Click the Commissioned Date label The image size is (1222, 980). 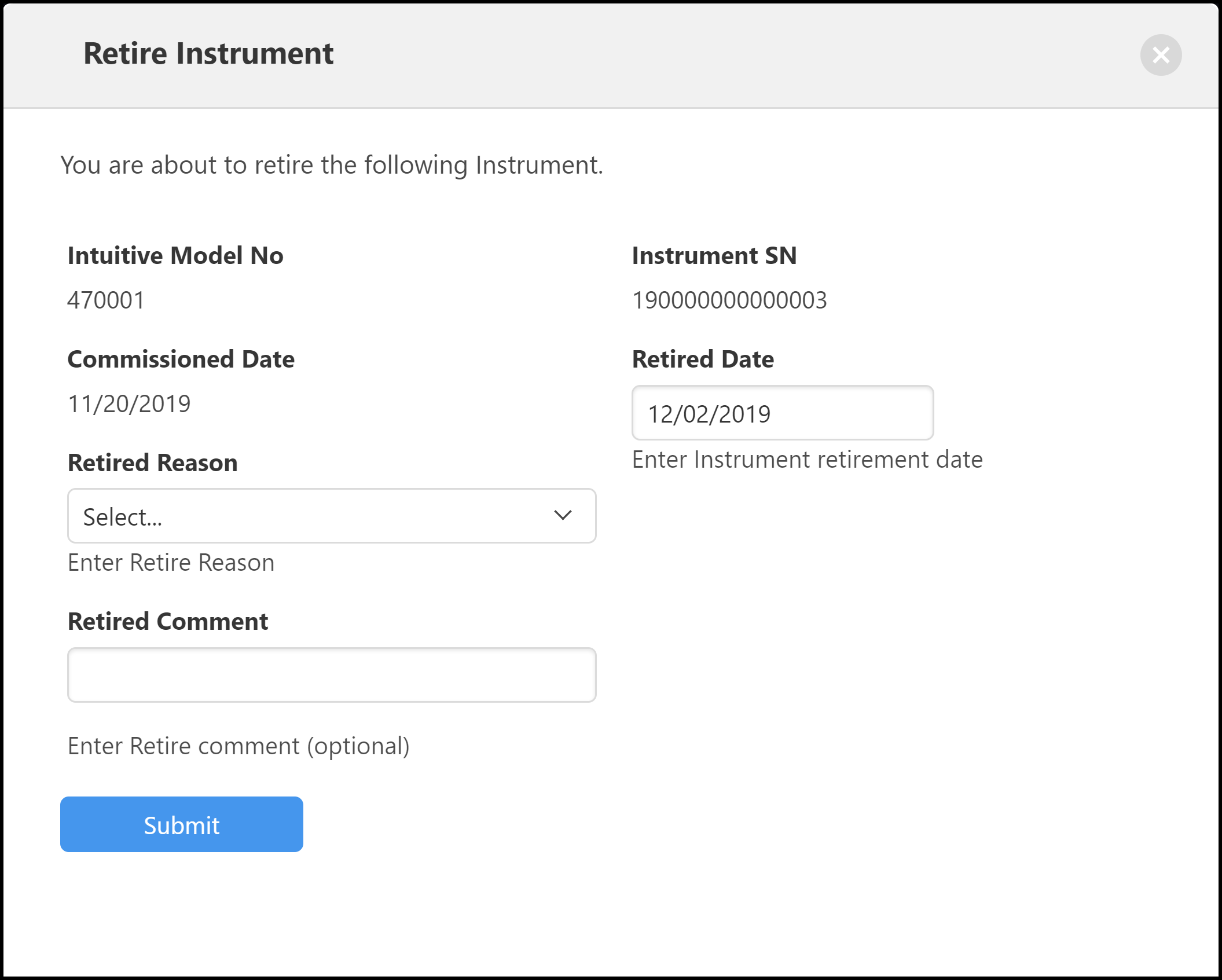181,359
